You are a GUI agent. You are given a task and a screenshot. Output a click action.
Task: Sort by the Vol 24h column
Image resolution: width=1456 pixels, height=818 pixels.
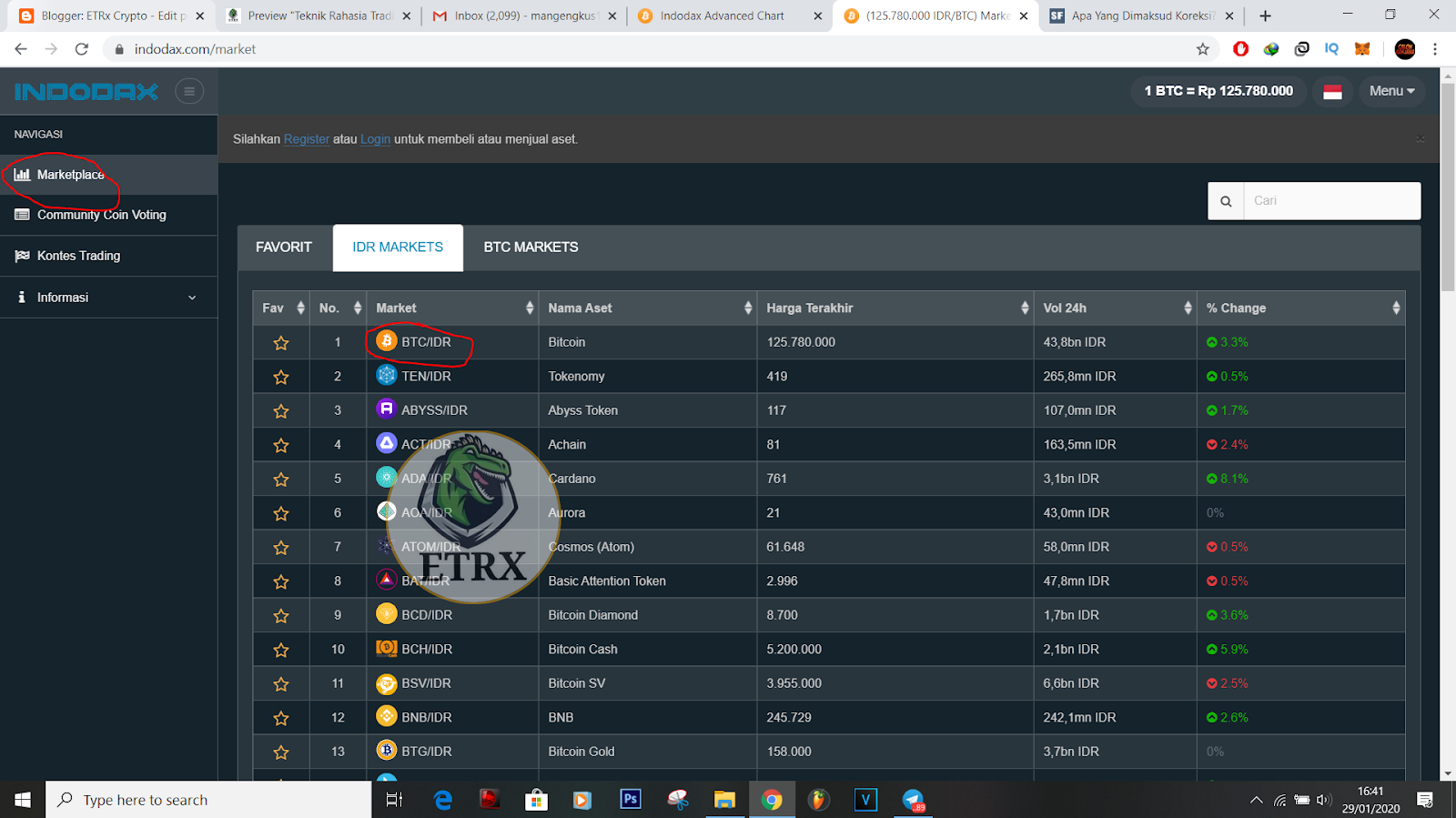(1115, 308)
